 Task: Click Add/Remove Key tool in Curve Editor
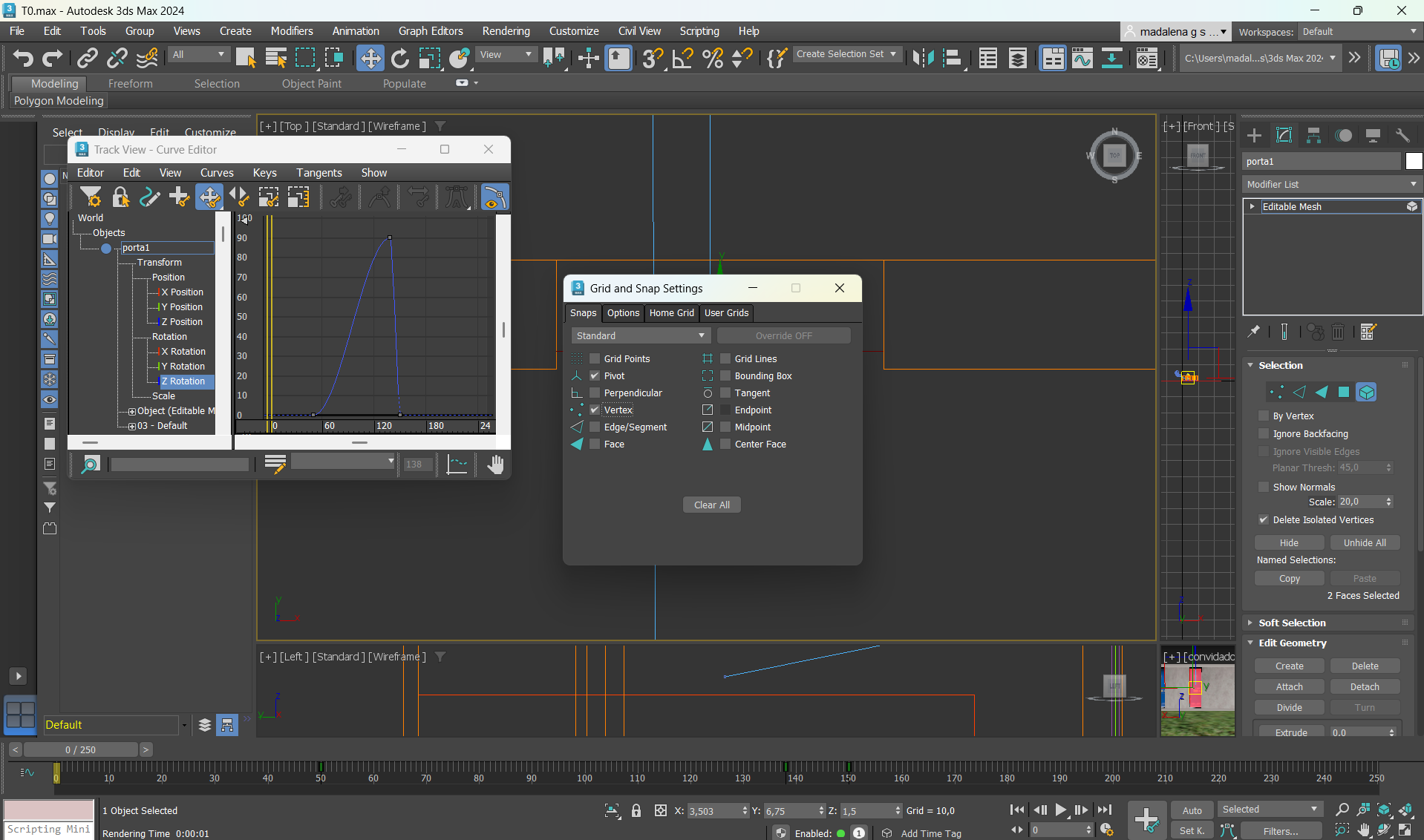(x=179, y=197)
